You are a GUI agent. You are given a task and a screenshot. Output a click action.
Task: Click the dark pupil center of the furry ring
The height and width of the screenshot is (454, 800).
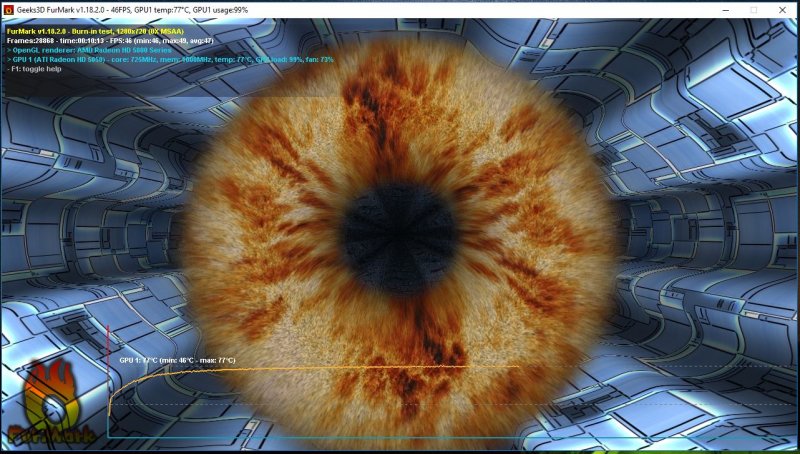(x=397, y=226)
